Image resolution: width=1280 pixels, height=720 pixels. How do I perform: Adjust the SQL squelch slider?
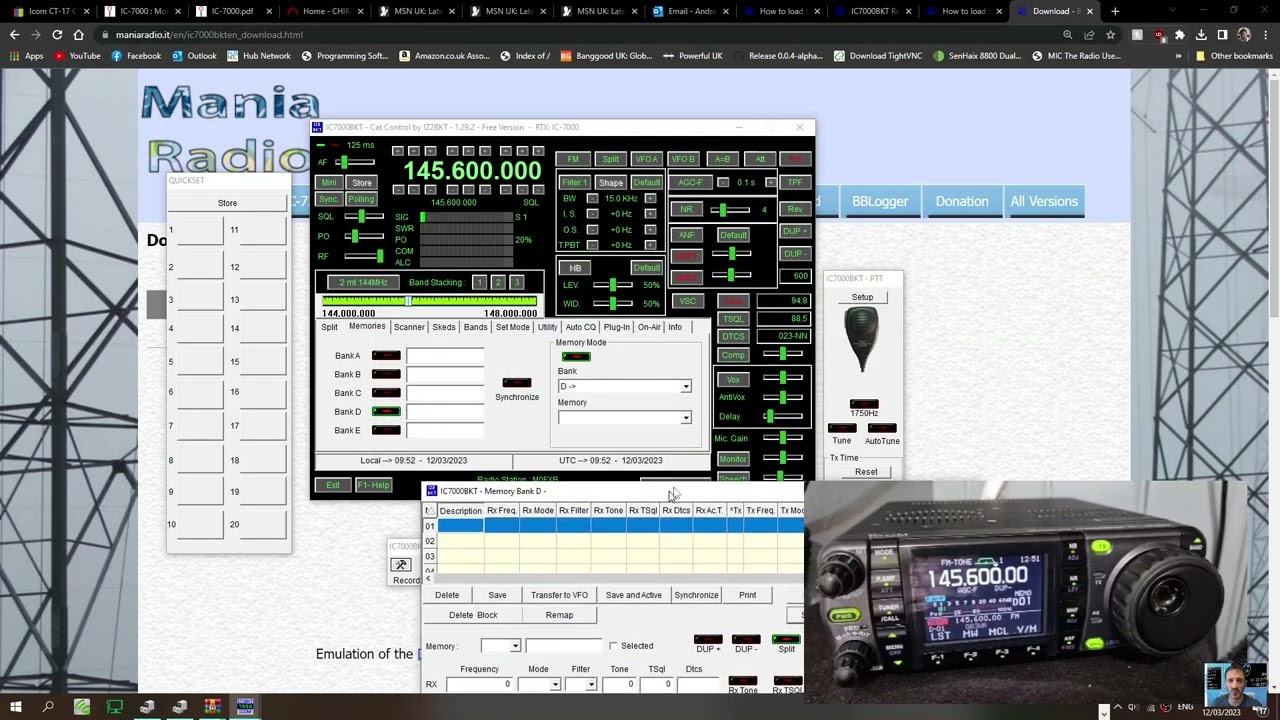tap(364, 216)
